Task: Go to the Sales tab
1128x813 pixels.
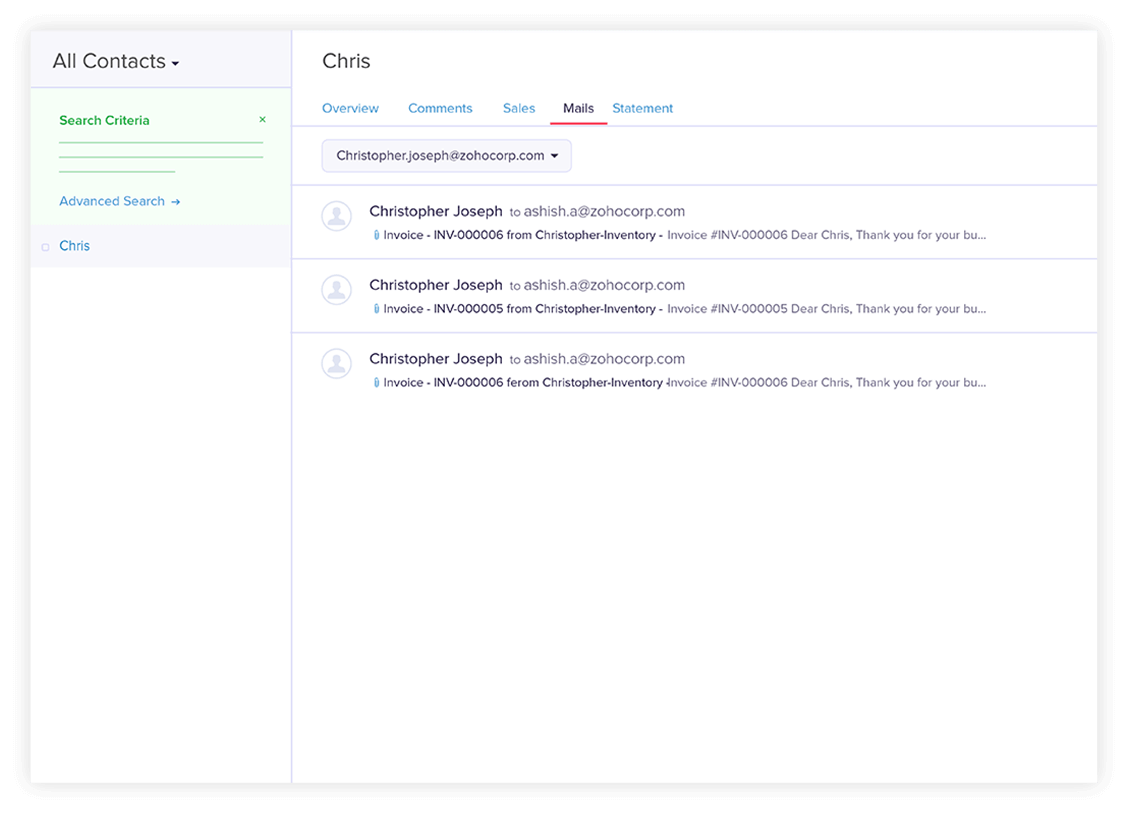Action: click(519, 108)
